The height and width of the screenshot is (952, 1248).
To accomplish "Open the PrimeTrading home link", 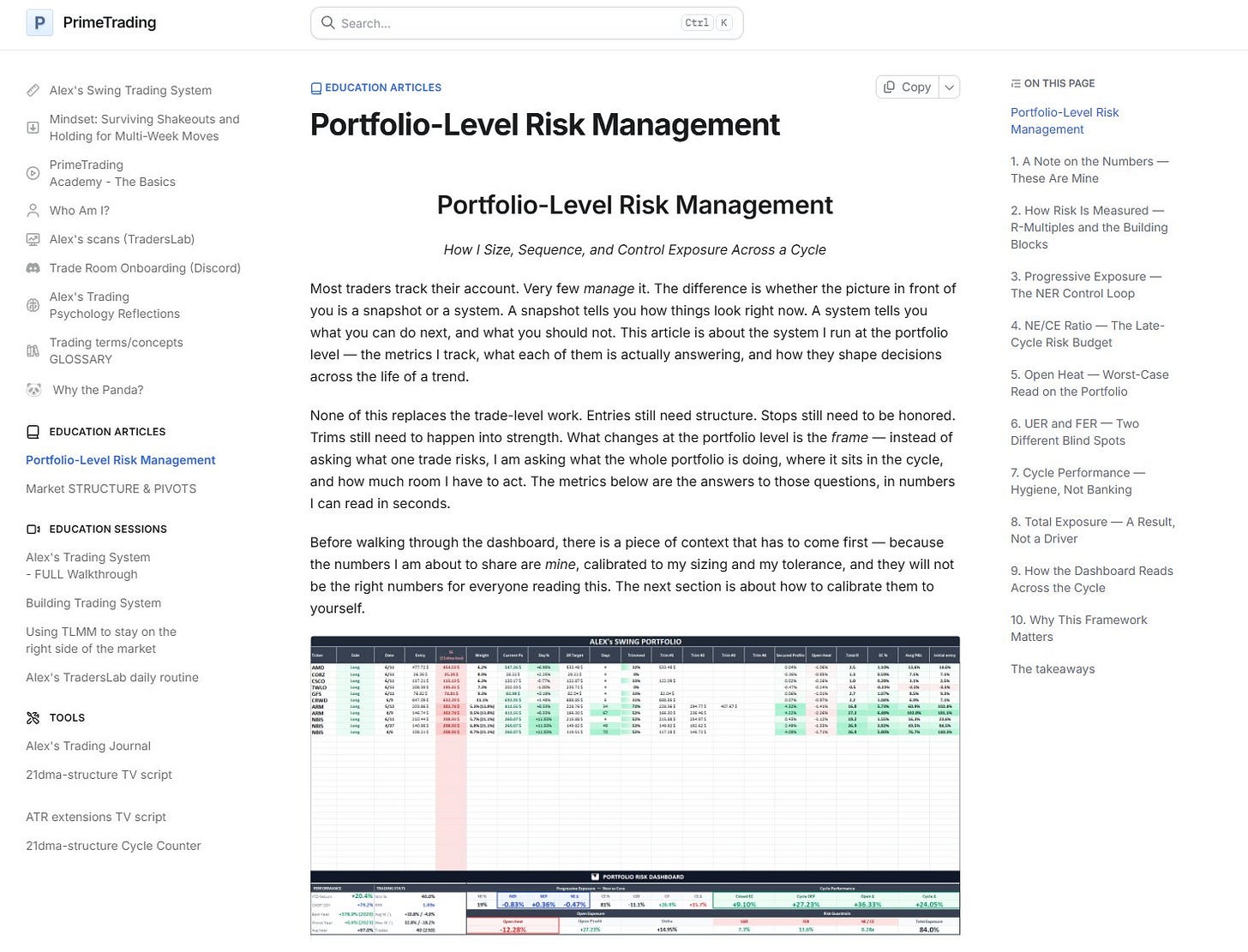I will (x=91, y=22).
